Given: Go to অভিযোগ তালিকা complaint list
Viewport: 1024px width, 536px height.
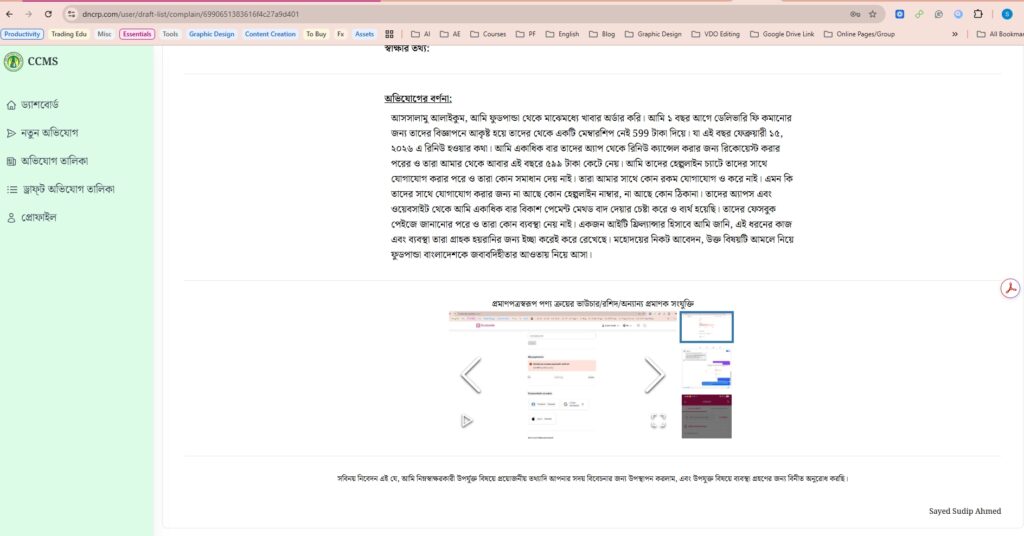Looking at the screenshot, I should [54, 161].
